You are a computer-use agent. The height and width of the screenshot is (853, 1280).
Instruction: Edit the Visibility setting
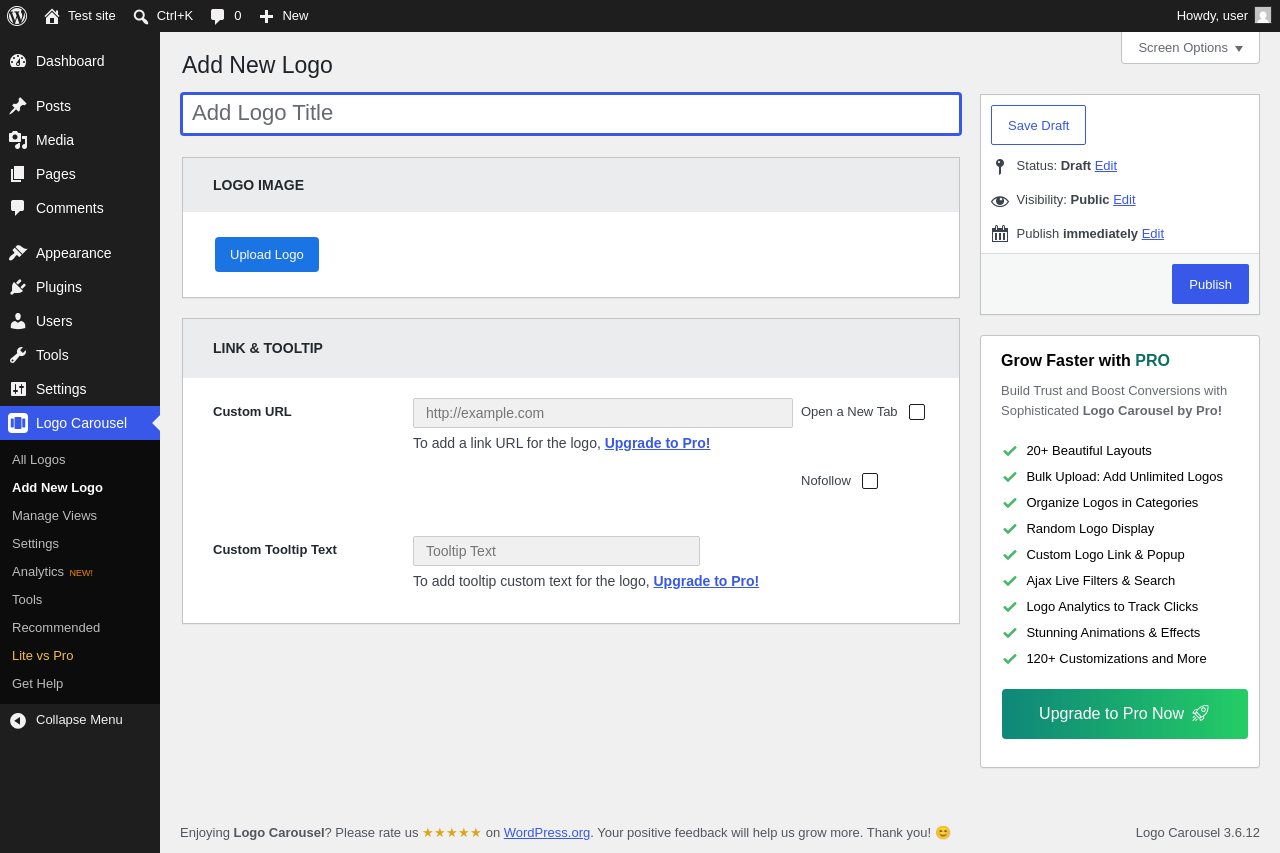pos(1124,199)
